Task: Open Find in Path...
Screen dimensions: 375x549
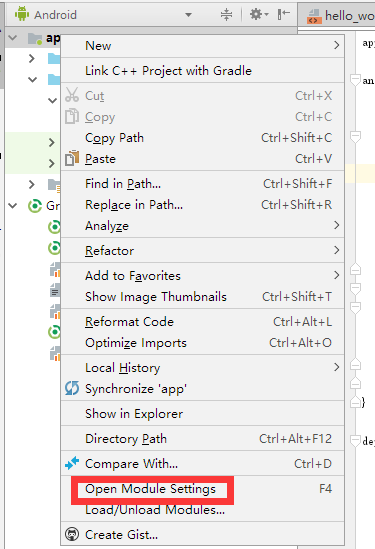Action: point(202,183)
